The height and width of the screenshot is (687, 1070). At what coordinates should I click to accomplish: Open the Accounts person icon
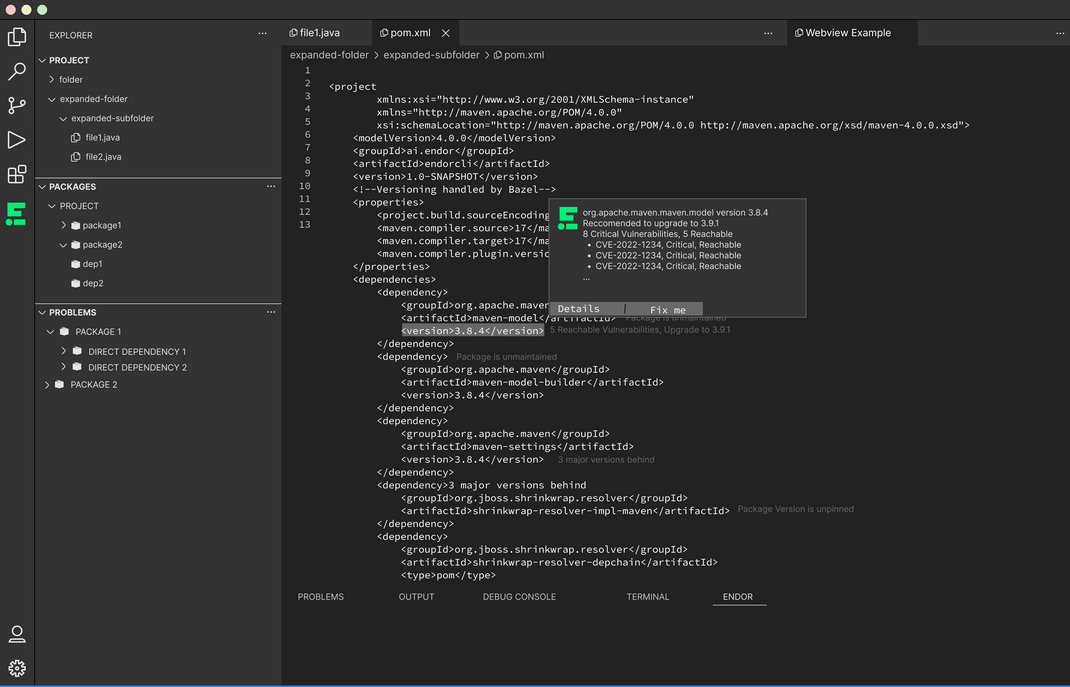(x=17, y=634)
